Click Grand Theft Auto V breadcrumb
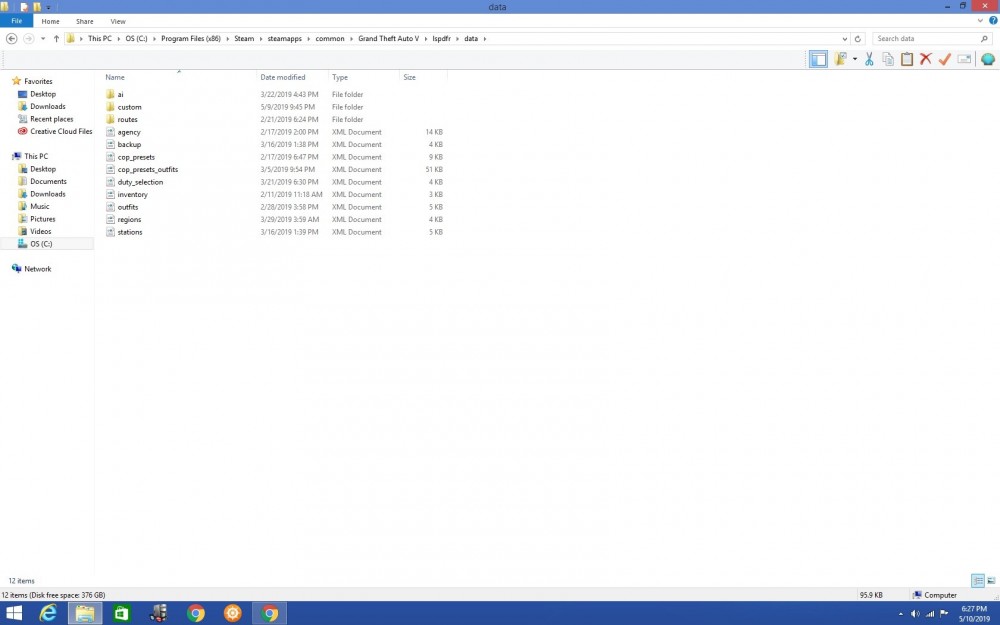This screenshot has height=625, width=1000. (x=388, y=38)
